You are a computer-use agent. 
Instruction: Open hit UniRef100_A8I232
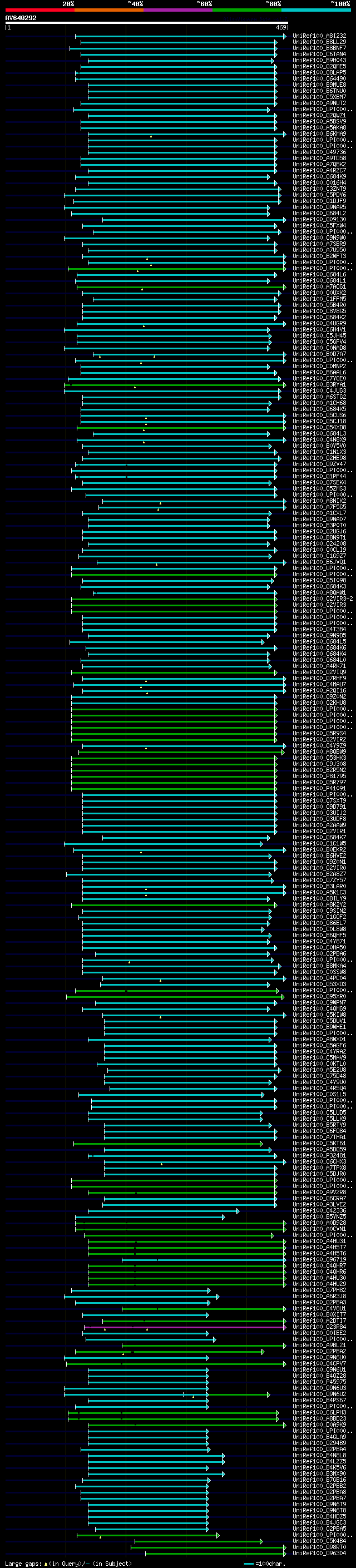319,36
